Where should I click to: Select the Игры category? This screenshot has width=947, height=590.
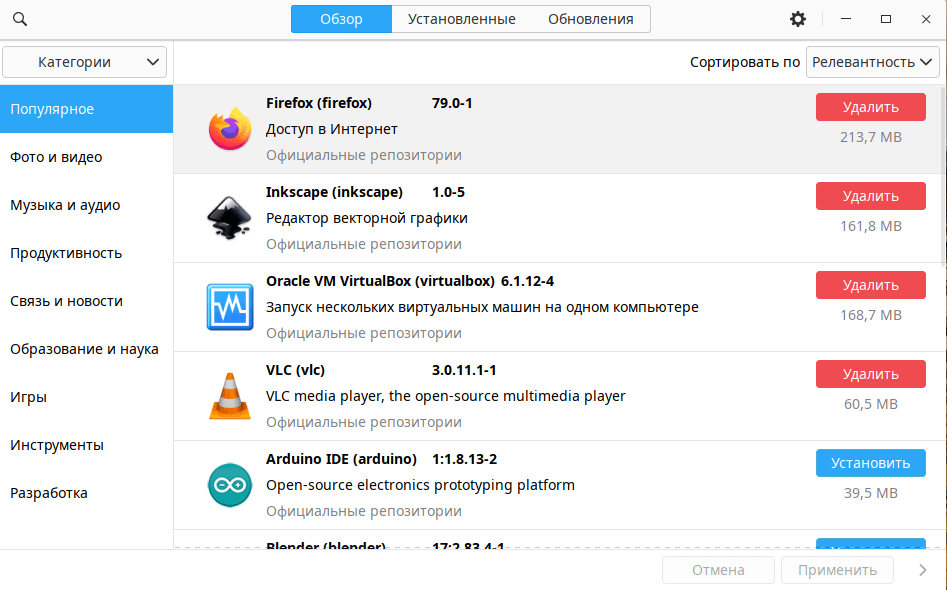(x=29, y=397)
